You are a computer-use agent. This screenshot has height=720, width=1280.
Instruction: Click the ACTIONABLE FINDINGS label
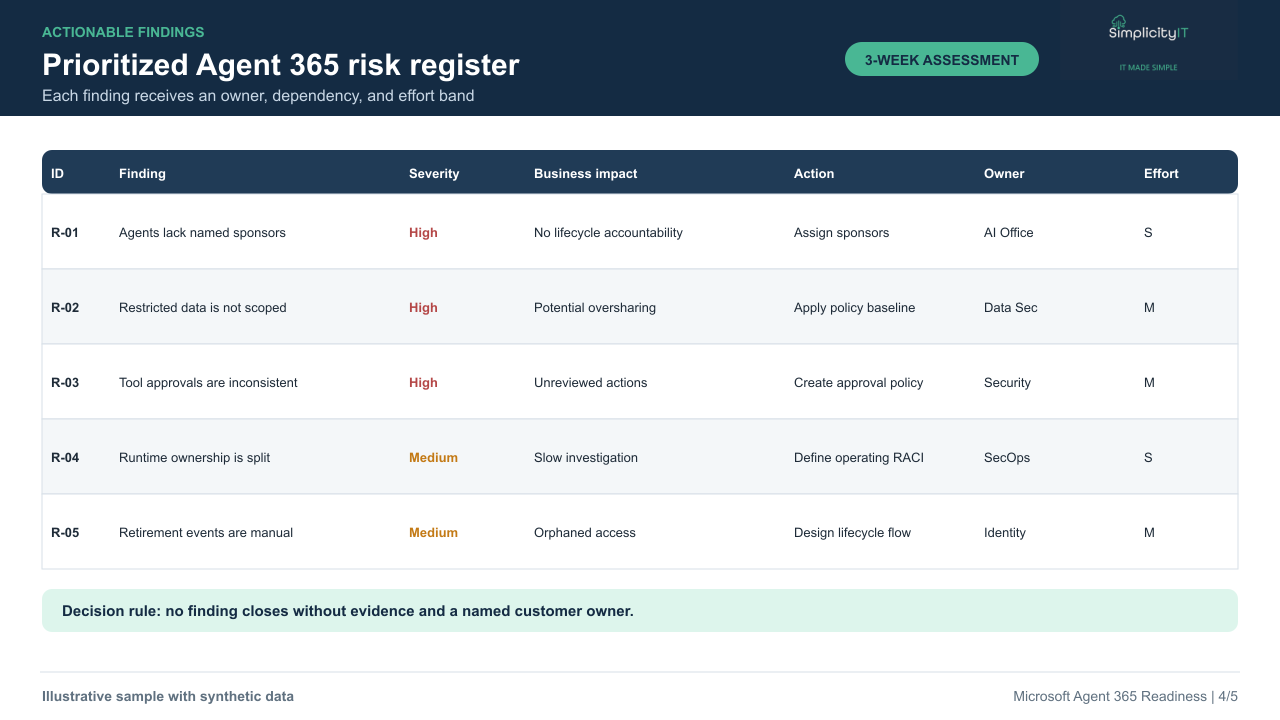tap(123, 32)
